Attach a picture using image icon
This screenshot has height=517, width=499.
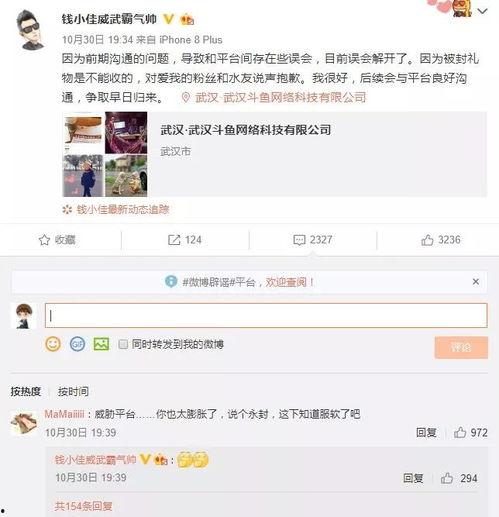(101, 344)
